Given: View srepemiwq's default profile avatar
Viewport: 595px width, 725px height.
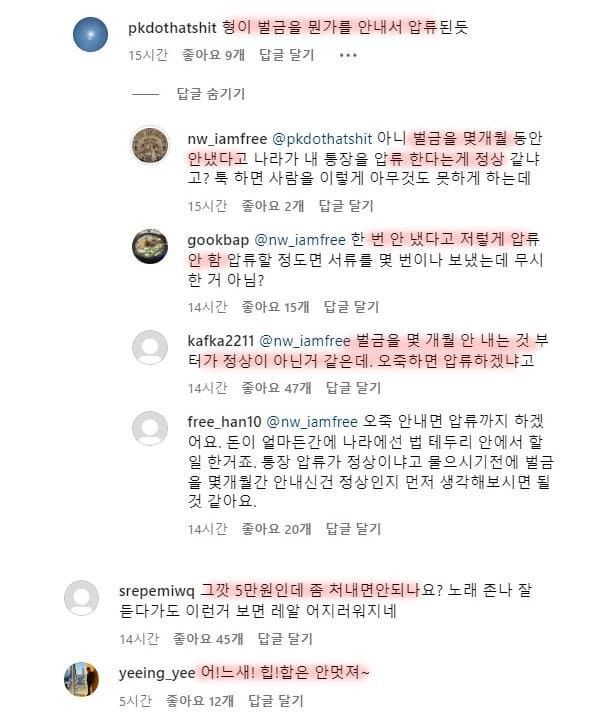Looking at the screenshot, I should (81, 598).
